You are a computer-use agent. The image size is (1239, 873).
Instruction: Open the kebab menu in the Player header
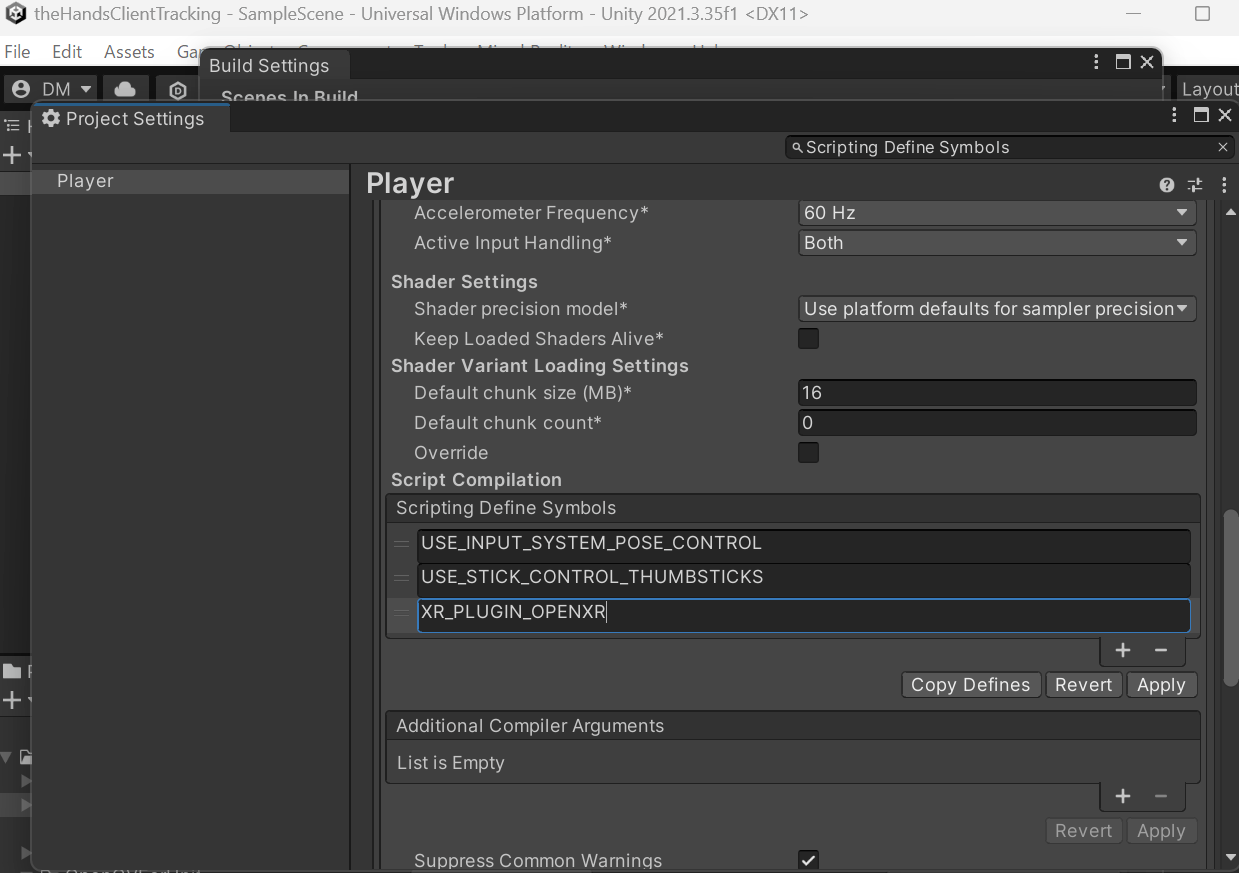1224,185
